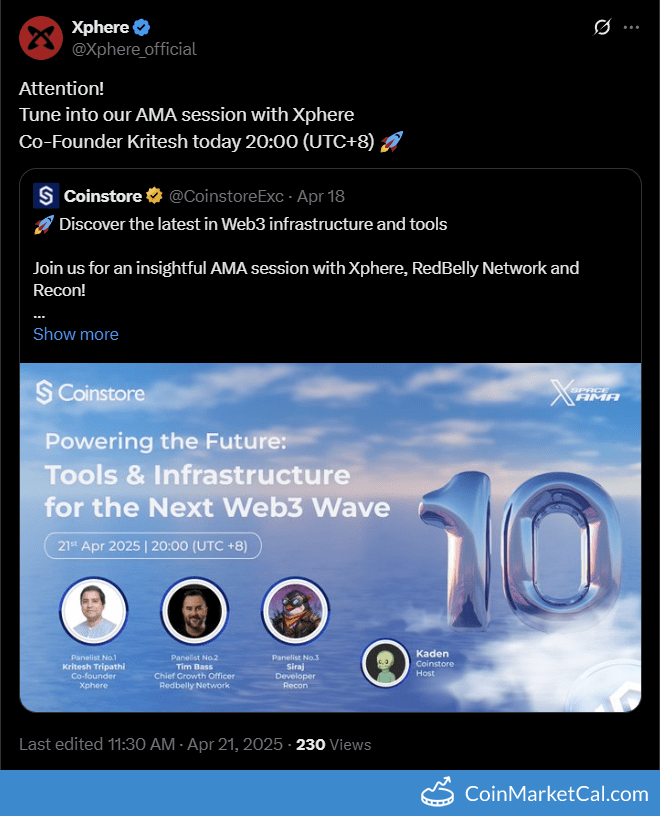Click the Coinstore square logo avatar

[x=46, y=195]
